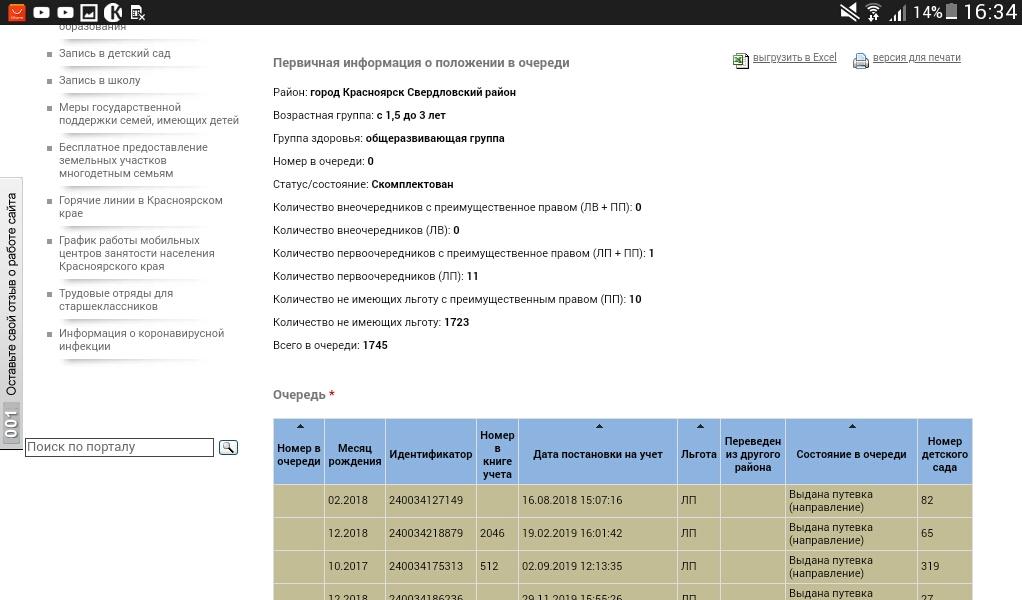Viewport: 1022px width, 600px height.
Task: Select identifier 240034127149 cell
Action: [431, 500]
